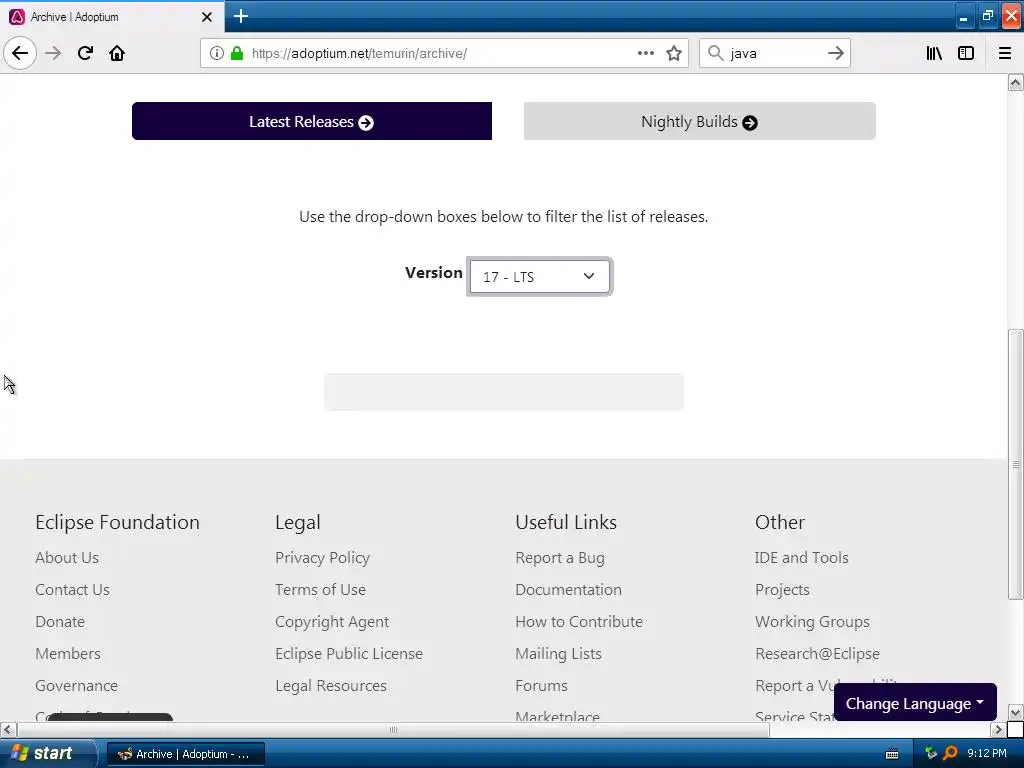This screenshot has width=1024, height=768.
Task: Open the Terms of Use link
Action: tap(321, 590)
